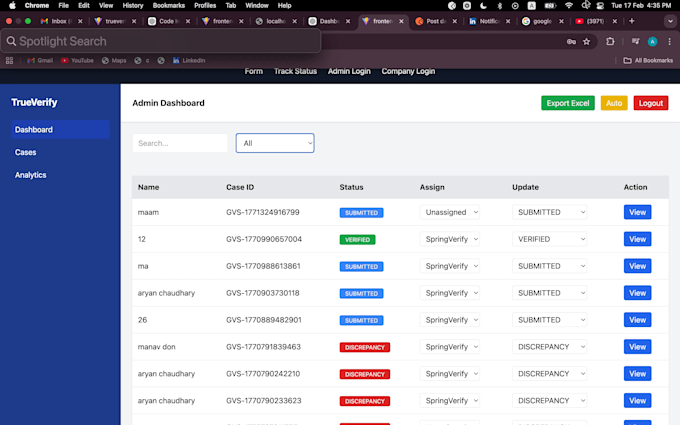Click the red Logout button
The height and width of the screenshot is (425, 680).
(x=651, y=103)
